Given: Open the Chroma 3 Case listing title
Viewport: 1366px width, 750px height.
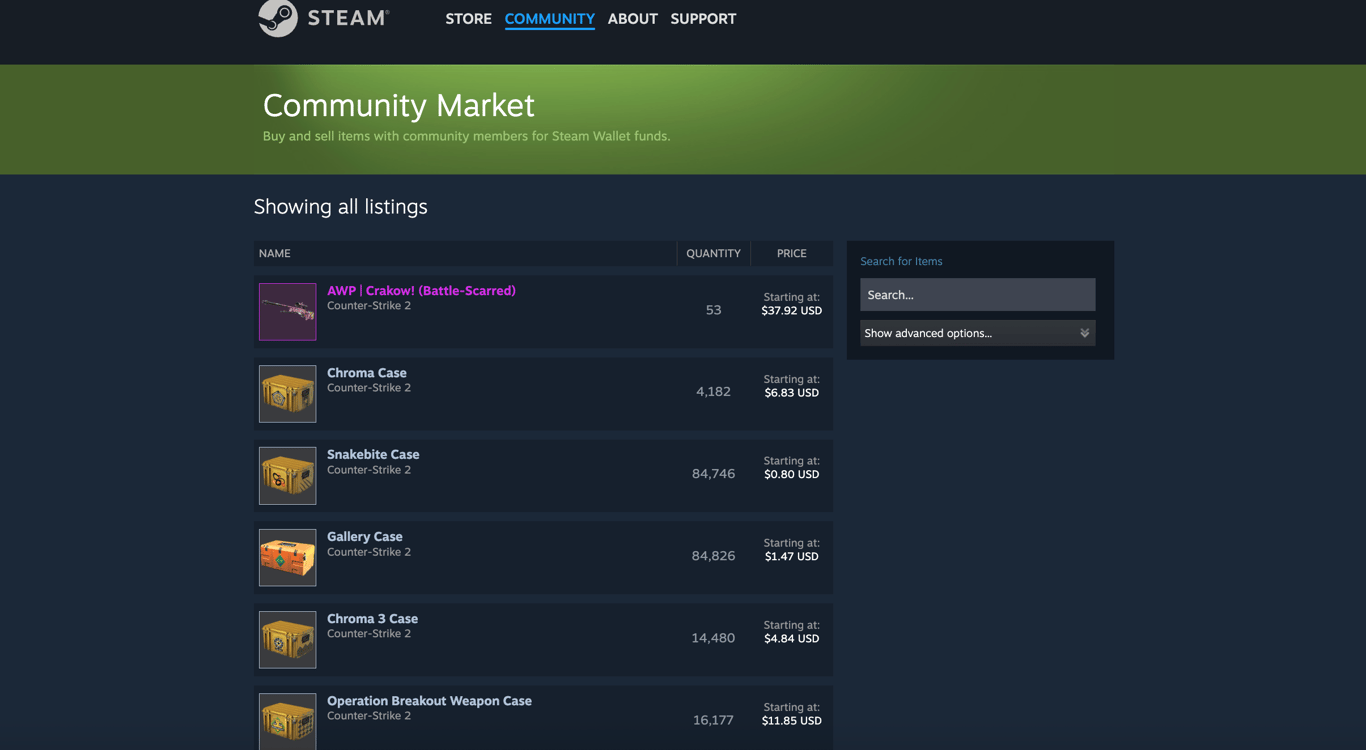Looking at the screenshot, I should [x=372, y=619].
